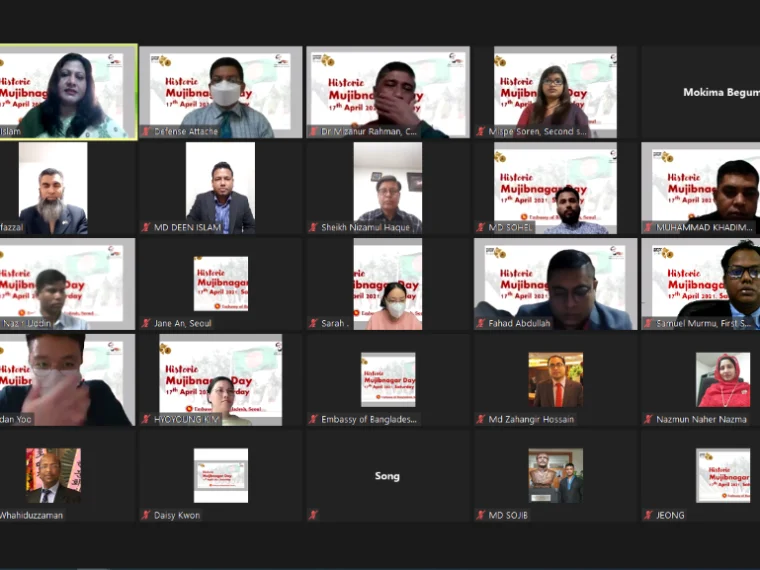Click muted mic icon beside Fahad Abdullah

pos(480,323)
